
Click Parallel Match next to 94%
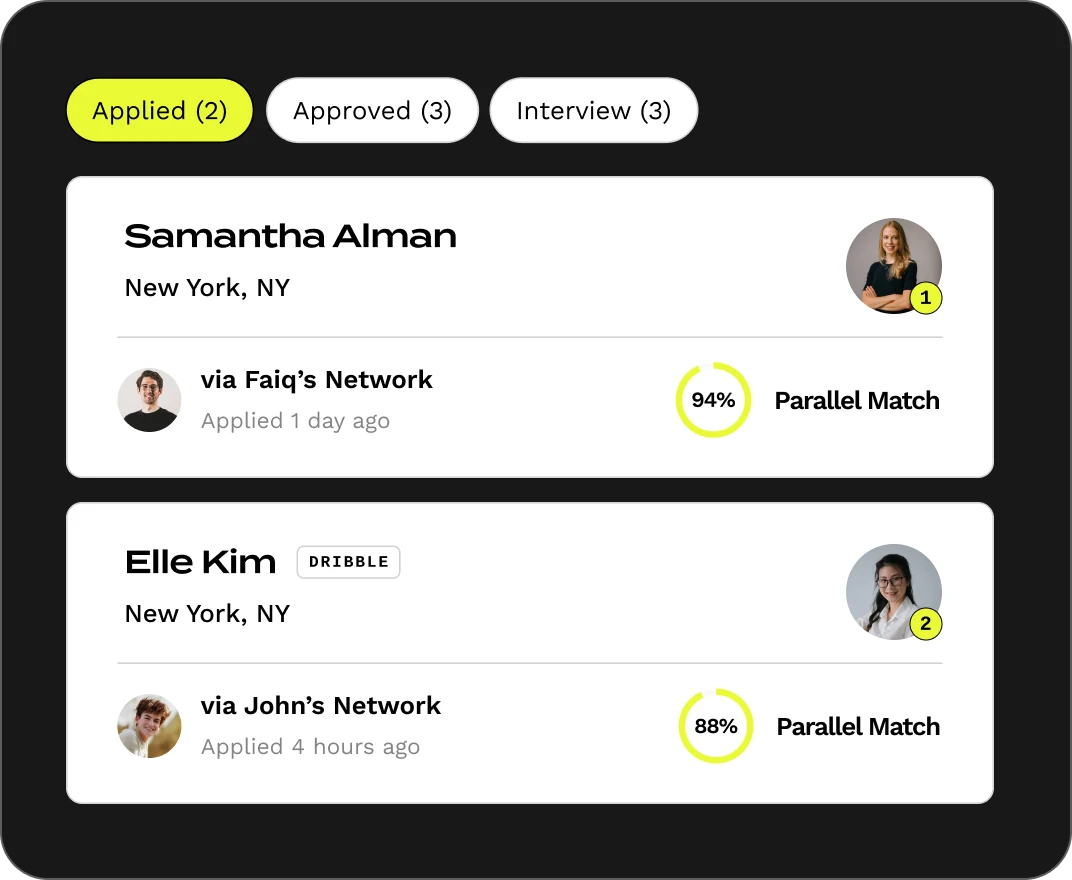[x=857, y=401]
